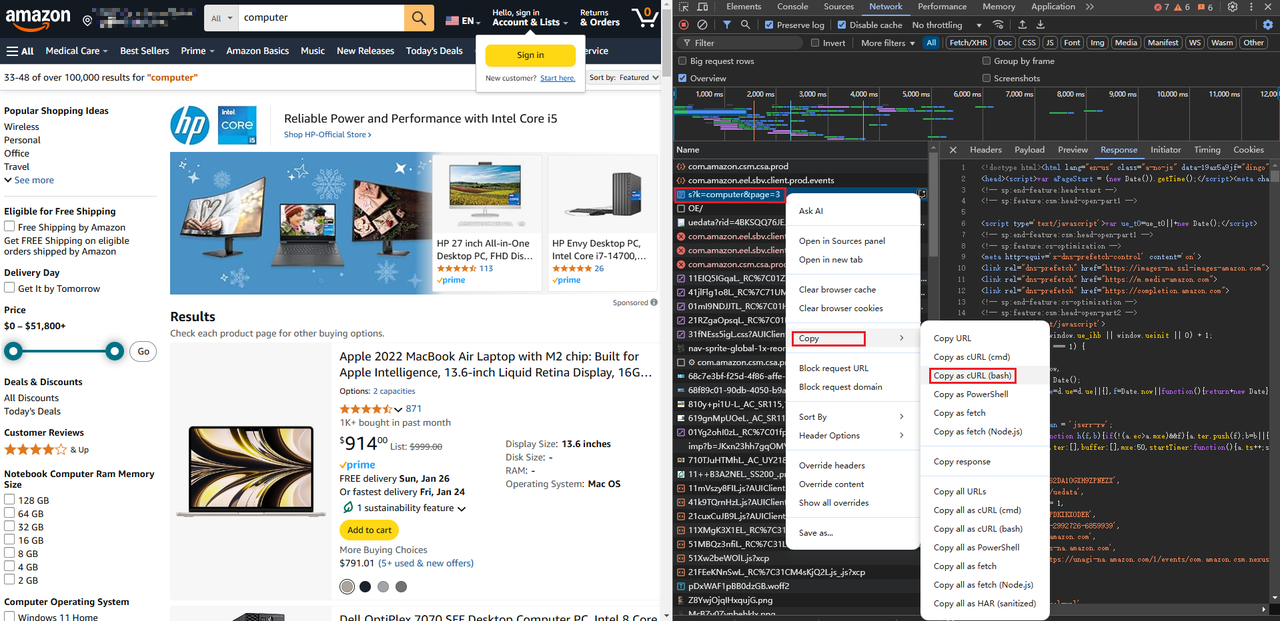Enable Group by frame

986,61
